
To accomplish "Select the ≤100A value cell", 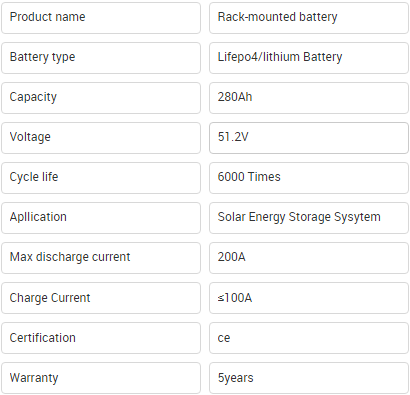I will pyautogui.click(x=309, y=298).
